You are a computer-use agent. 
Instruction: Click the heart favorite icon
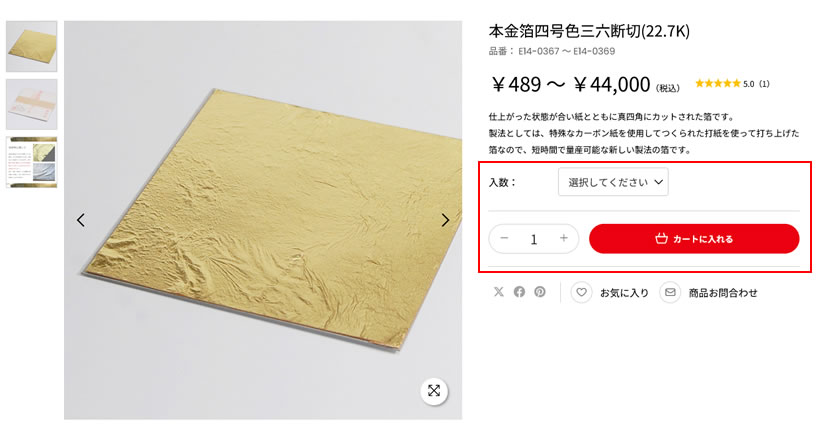pyautogui.click(x=581, y=292)
